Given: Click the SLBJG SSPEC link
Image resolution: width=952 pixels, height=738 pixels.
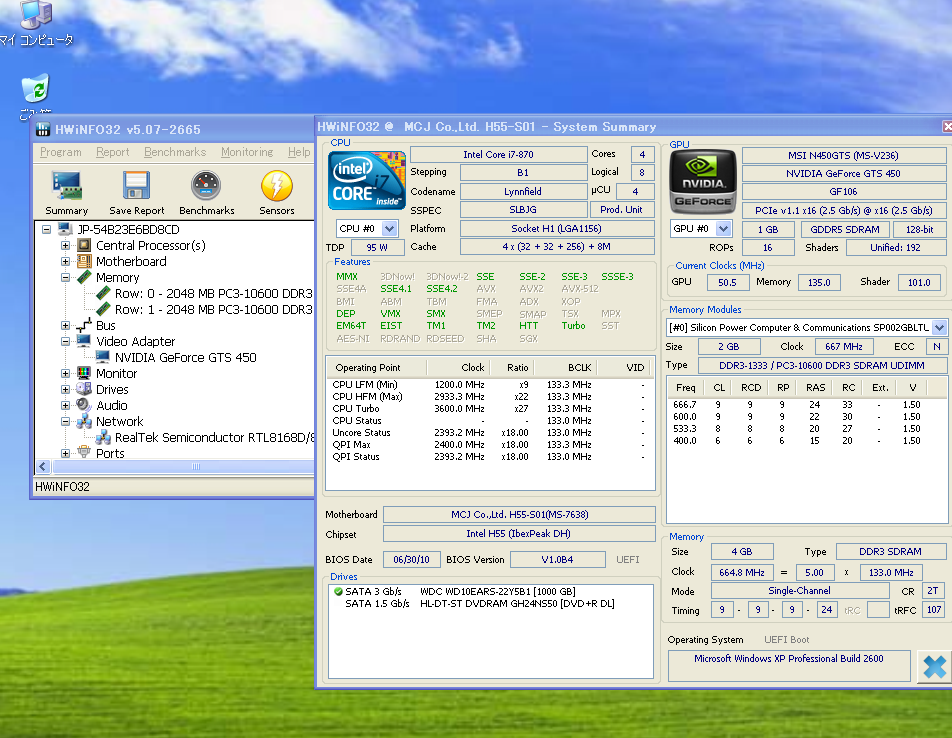Looking at the screenshot, I should (x=523, y=209).
